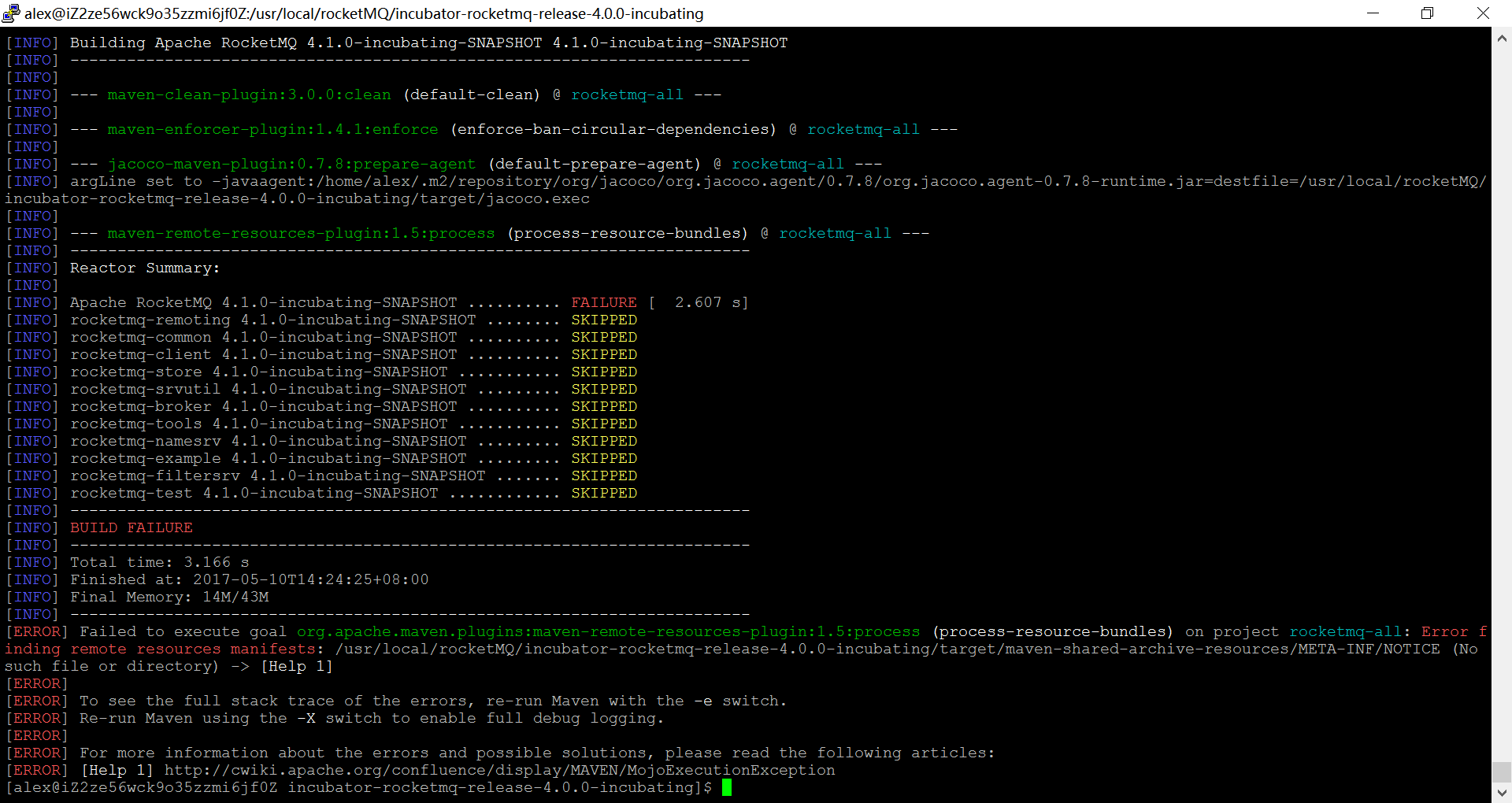Click the 'FAILURE' status for Apache RocketMQ

pos(604,302)
